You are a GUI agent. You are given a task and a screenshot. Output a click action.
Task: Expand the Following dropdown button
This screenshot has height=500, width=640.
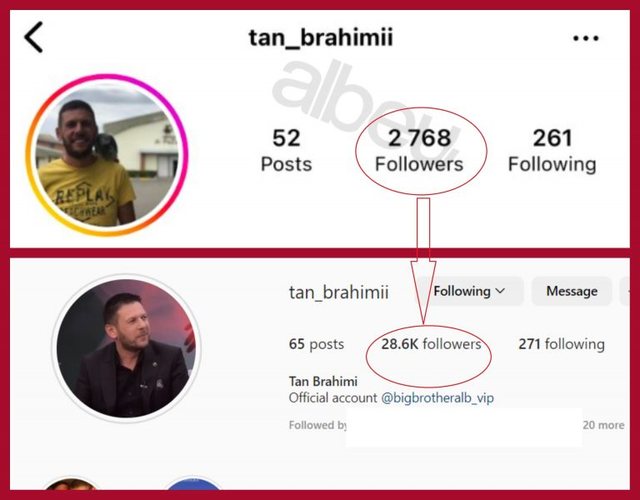coord(469,291)
